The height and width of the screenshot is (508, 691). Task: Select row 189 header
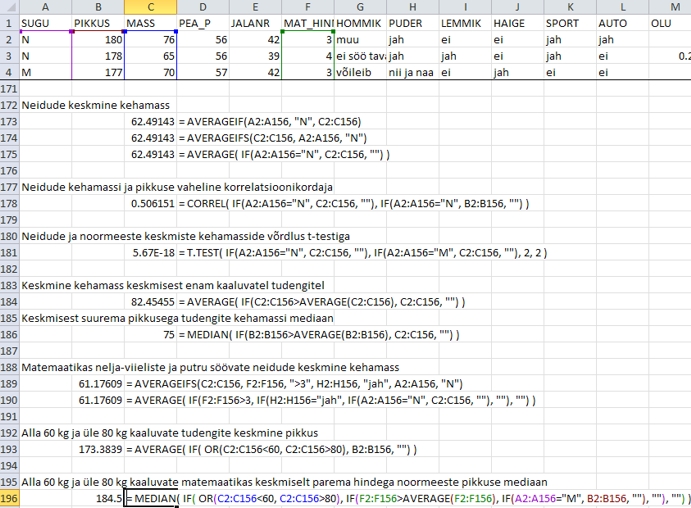tap(10, 384)
